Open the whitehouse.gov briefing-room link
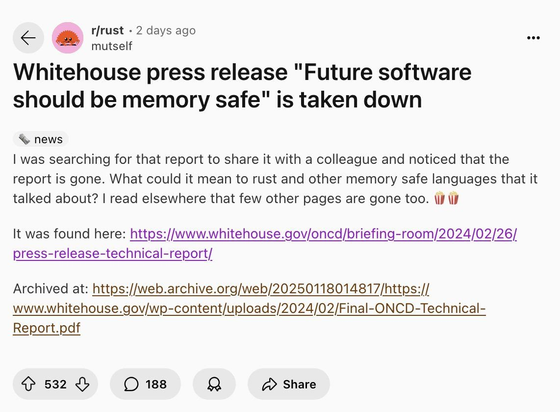The width and height of the screenshot is (560, 412). pos(265,243)
